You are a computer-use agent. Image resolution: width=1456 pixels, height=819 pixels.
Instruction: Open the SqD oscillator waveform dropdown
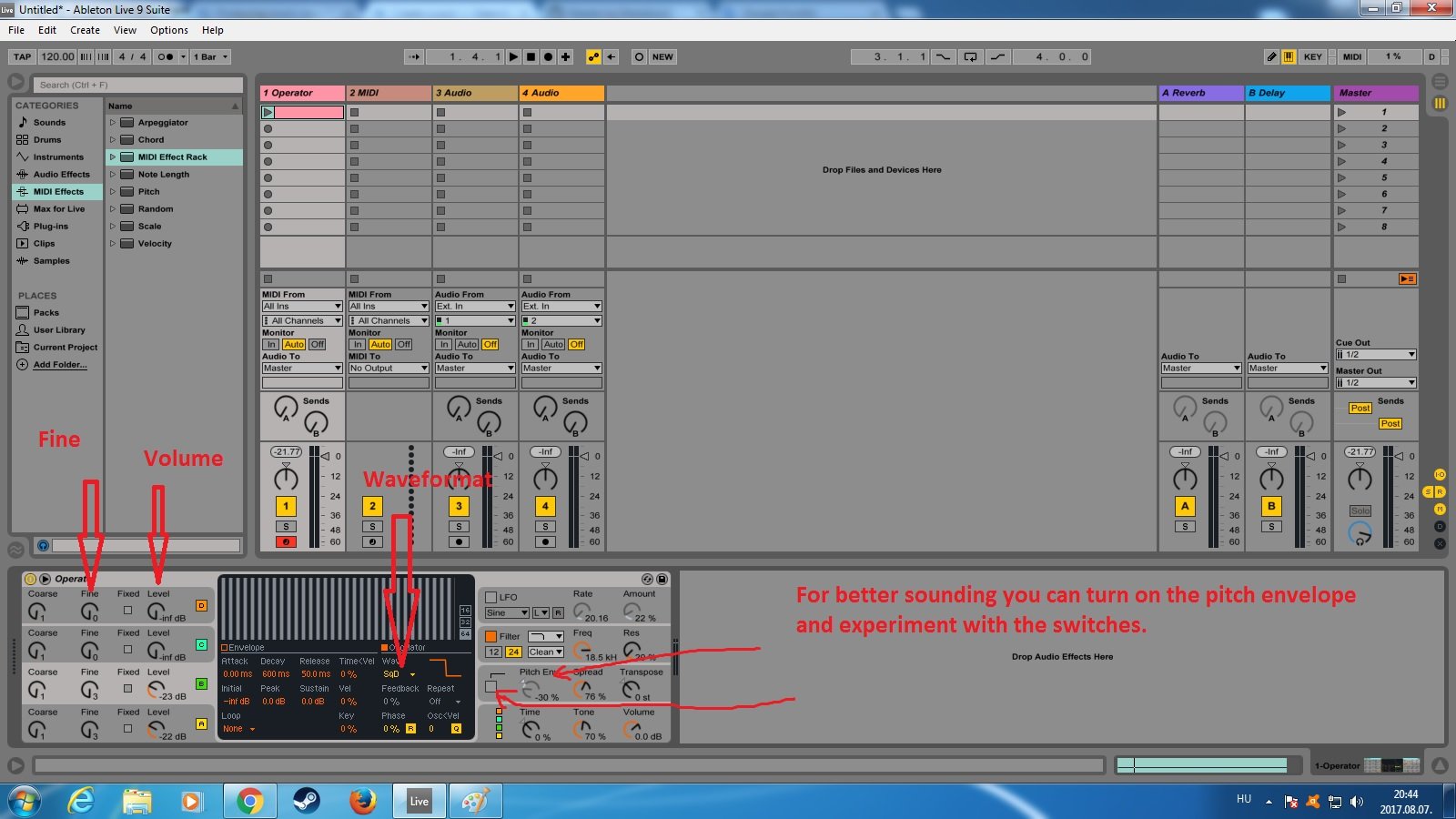399,674
